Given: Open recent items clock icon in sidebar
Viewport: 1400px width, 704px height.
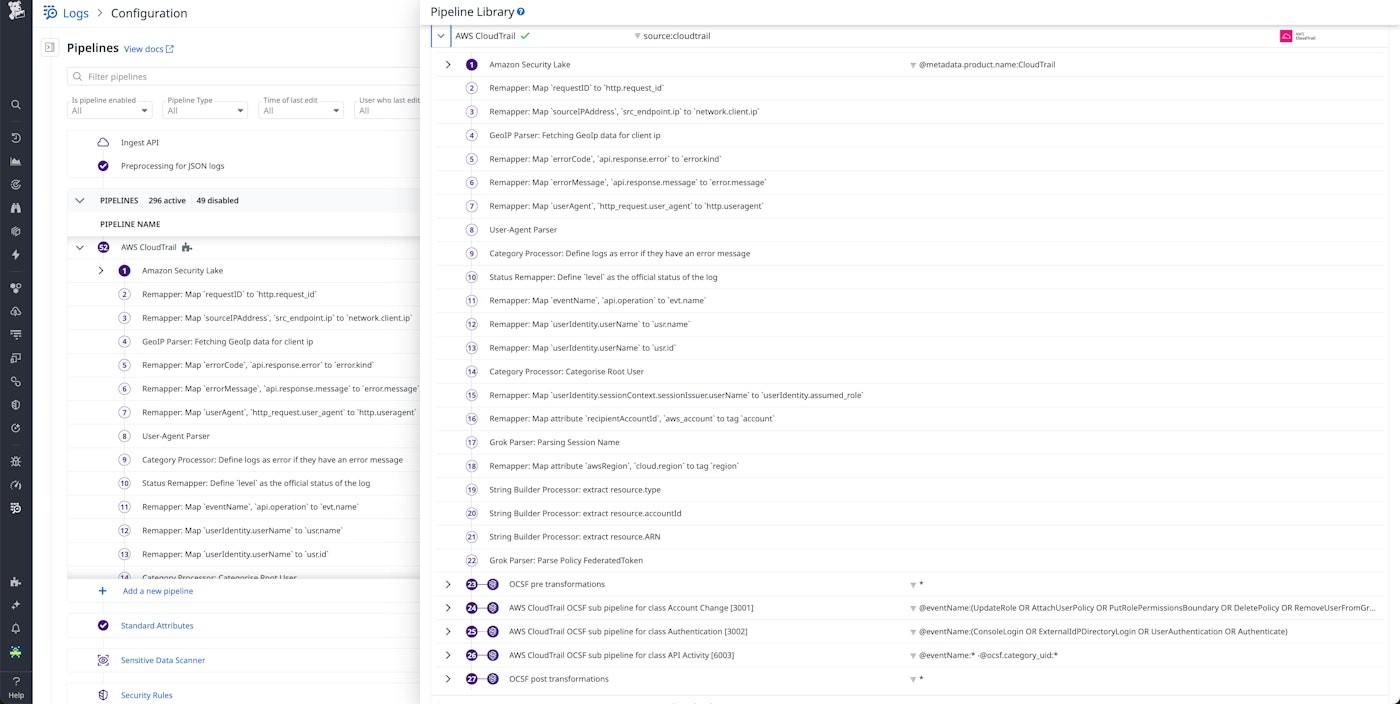Looking at the screenshot, I should (16, 138).
